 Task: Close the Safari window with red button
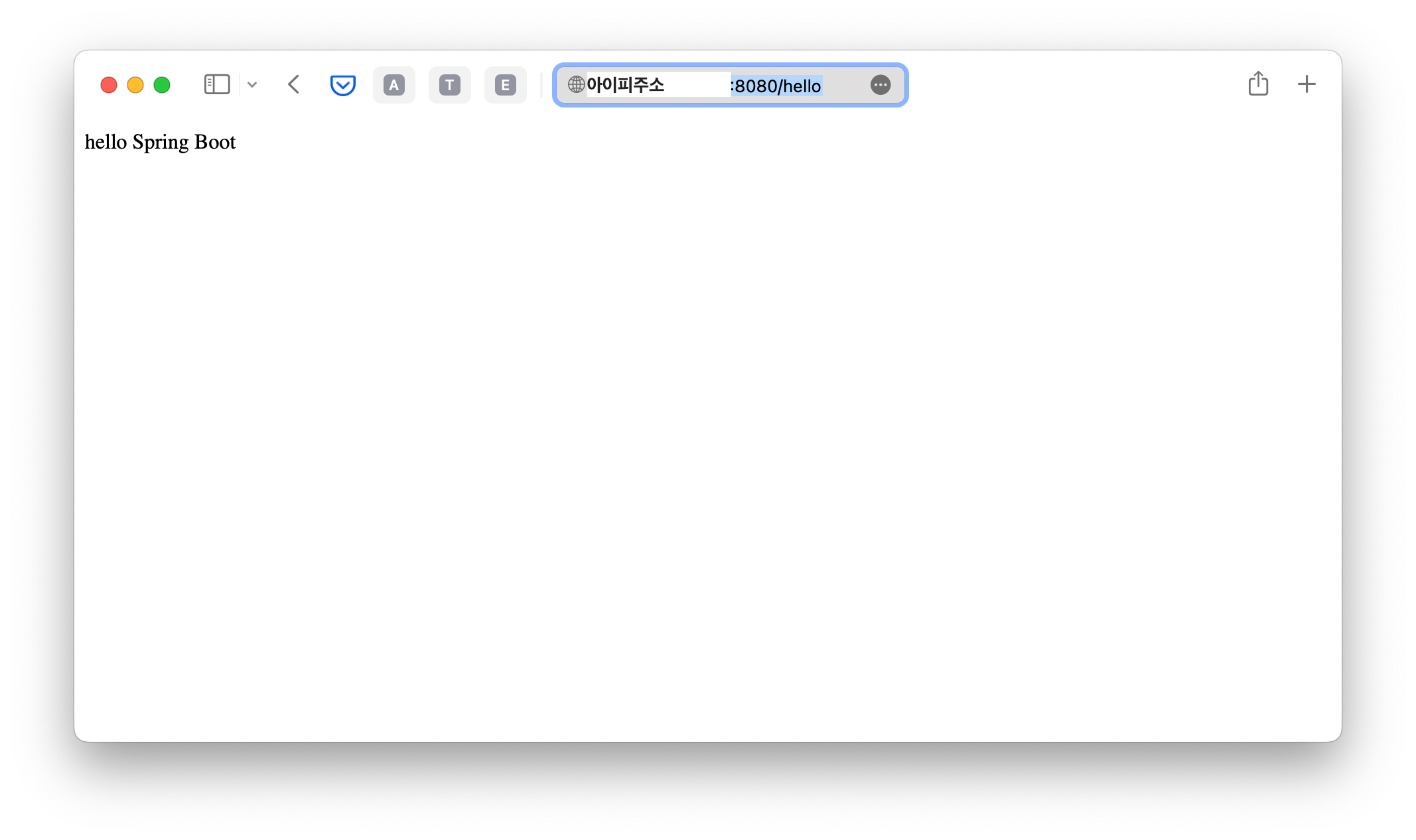click(109, 85)
